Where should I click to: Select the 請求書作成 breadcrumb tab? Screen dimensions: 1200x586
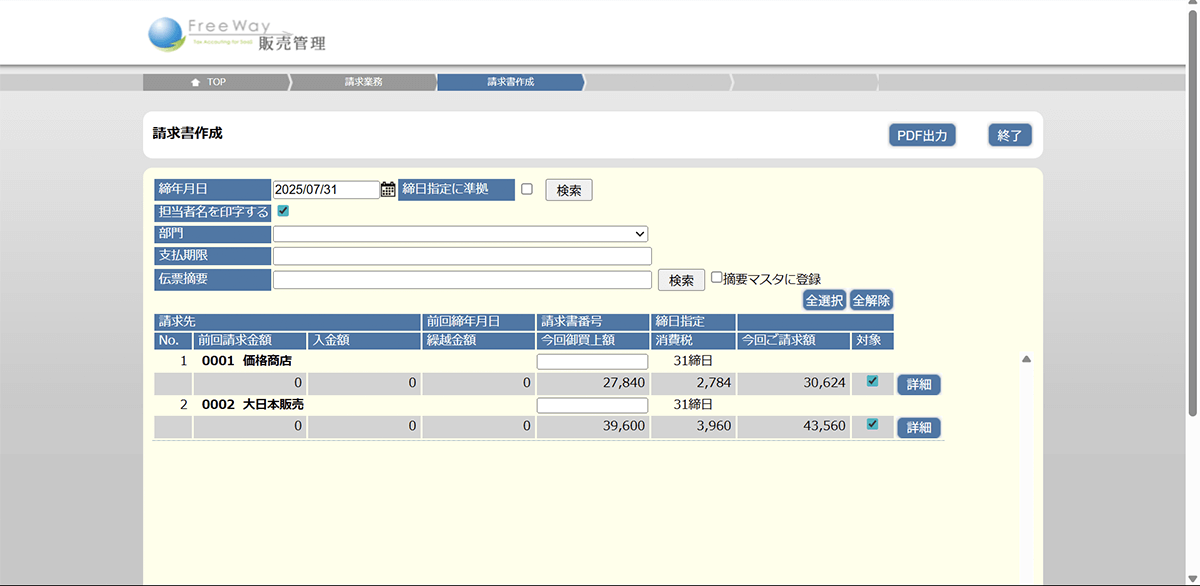tap(510, 82)
